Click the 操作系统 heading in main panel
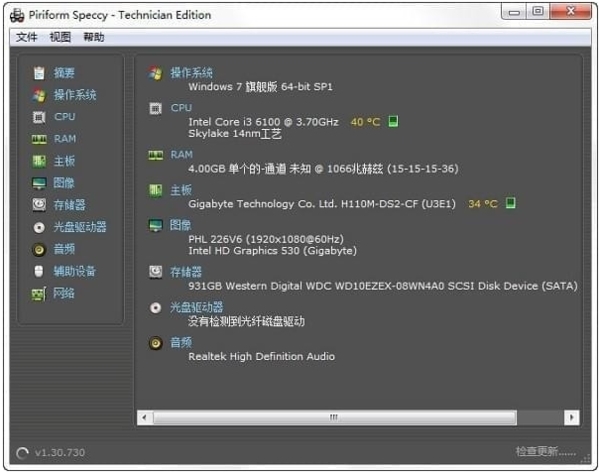 point(191,73)
